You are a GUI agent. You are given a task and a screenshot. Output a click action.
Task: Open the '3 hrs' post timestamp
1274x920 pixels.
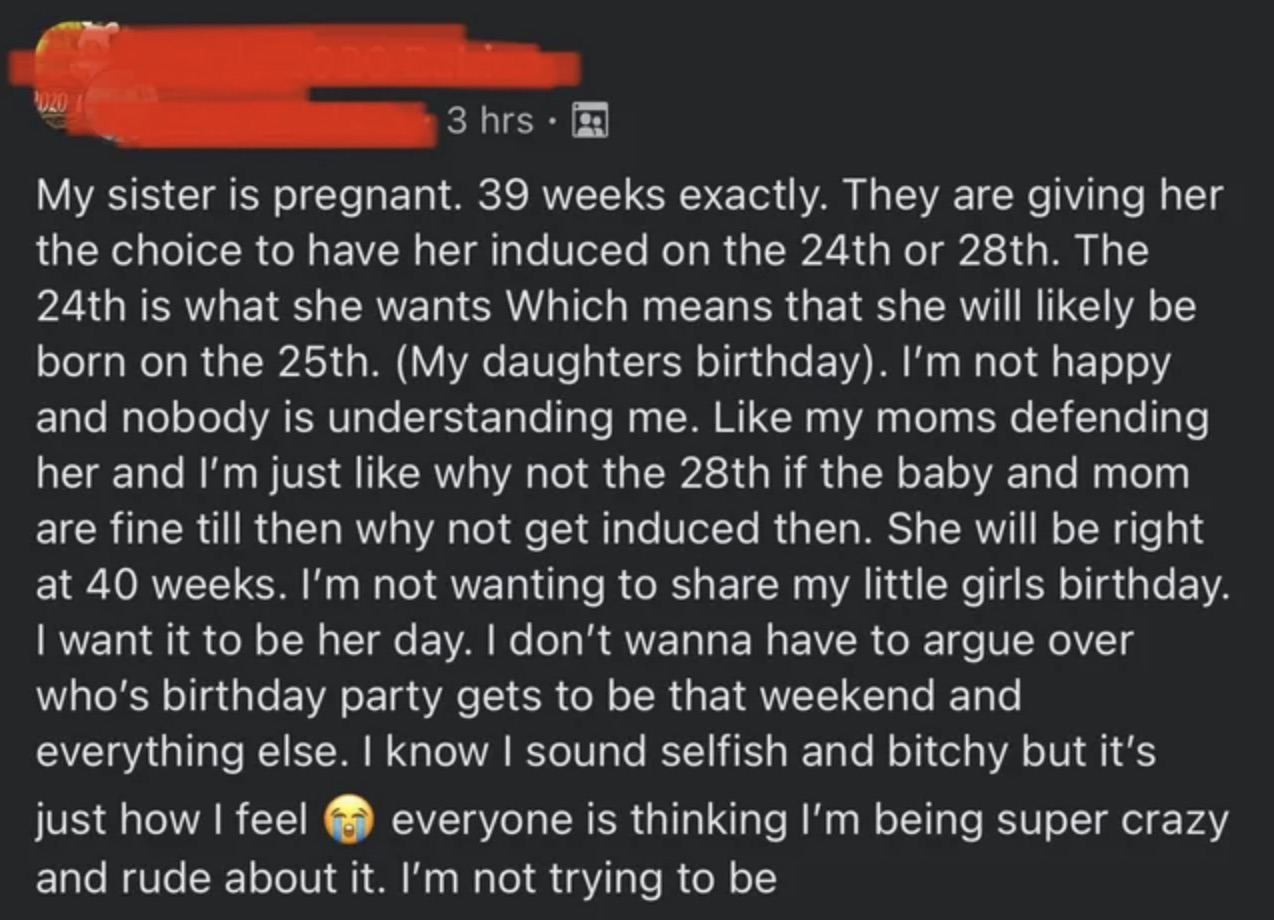pos(489,122)
